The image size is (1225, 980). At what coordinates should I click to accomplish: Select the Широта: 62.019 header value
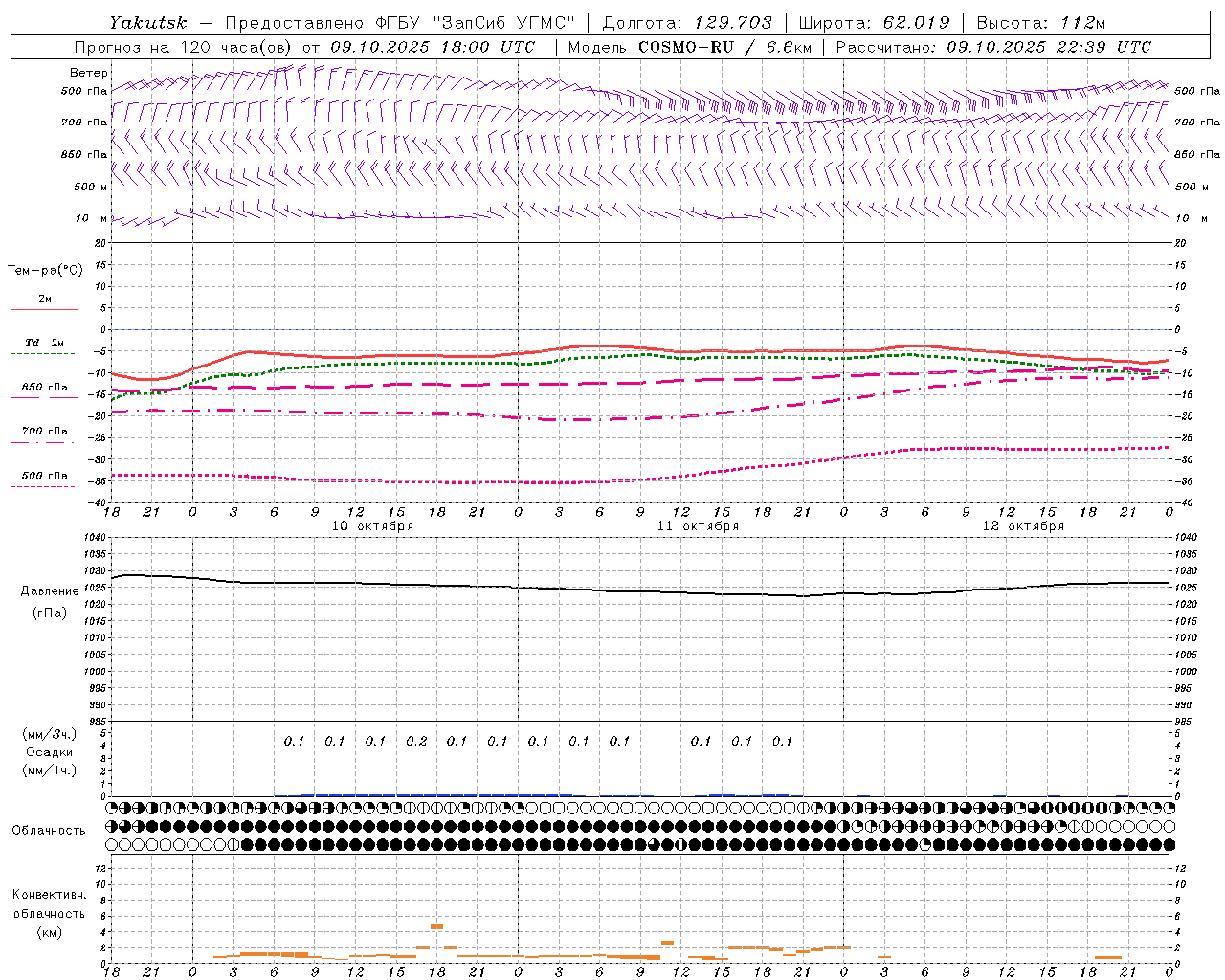pos(874,22)
